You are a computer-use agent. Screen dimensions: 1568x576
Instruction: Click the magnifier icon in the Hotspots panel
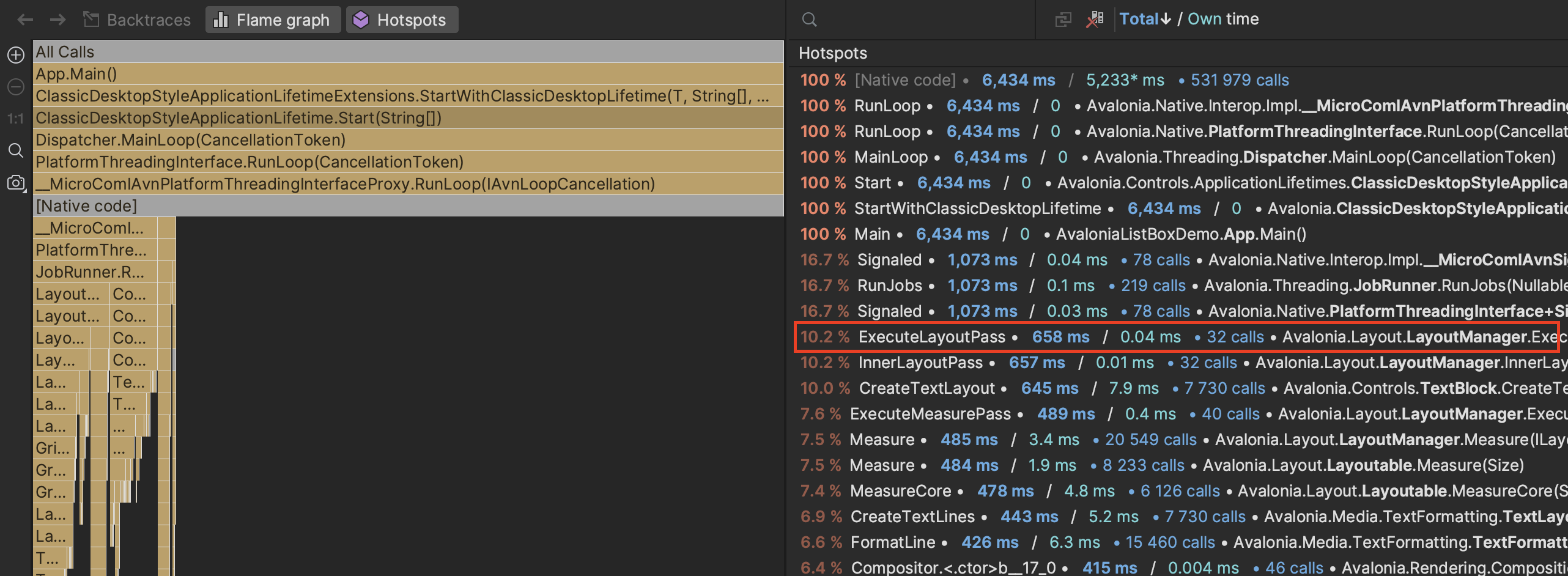809,19
